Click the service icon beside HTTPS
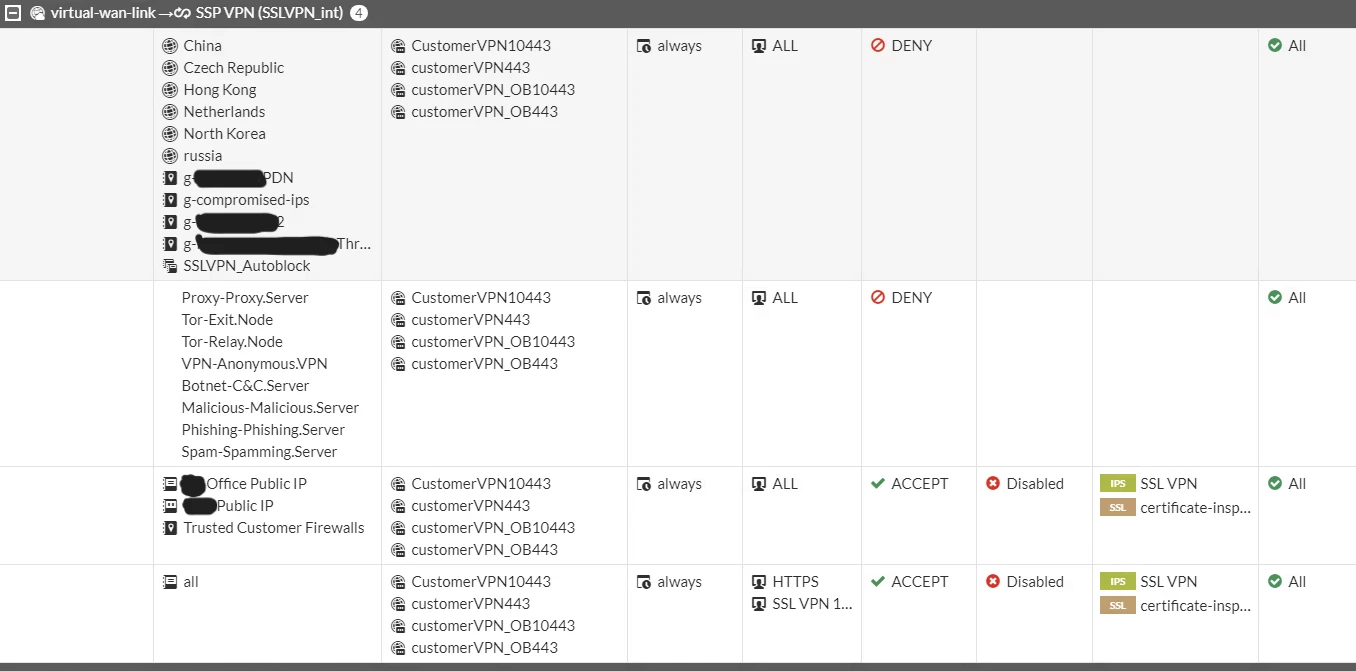This screenshot has width=1356, height=671. click(759, 582)
